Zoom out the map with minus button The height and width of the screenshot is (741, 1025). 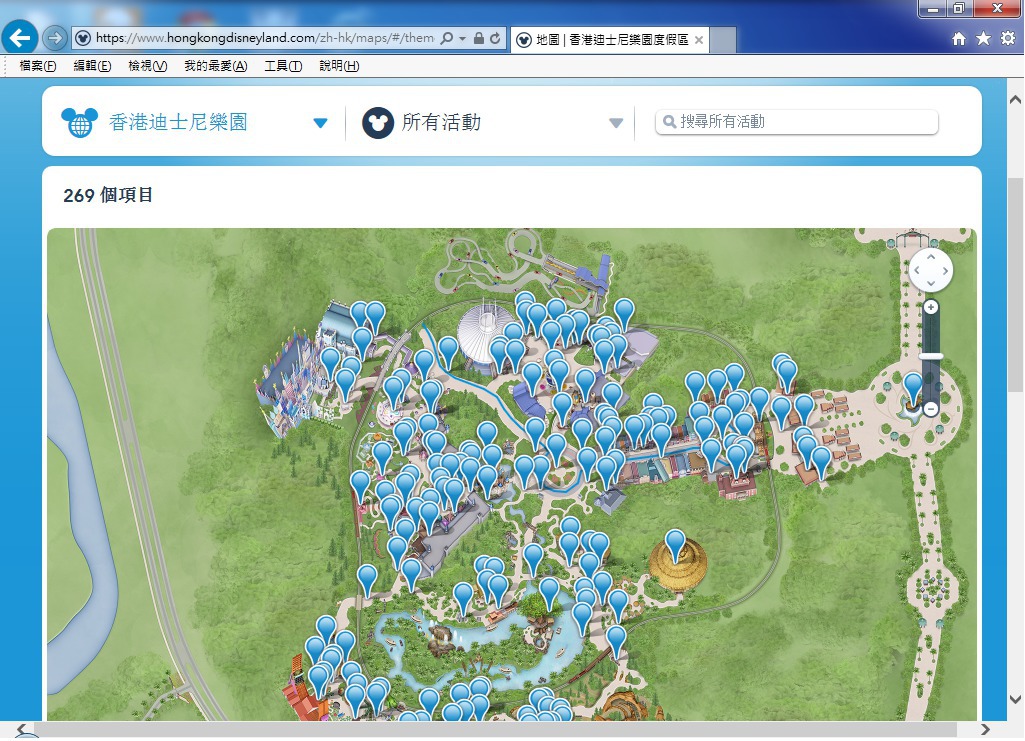[x=931, y=409]
